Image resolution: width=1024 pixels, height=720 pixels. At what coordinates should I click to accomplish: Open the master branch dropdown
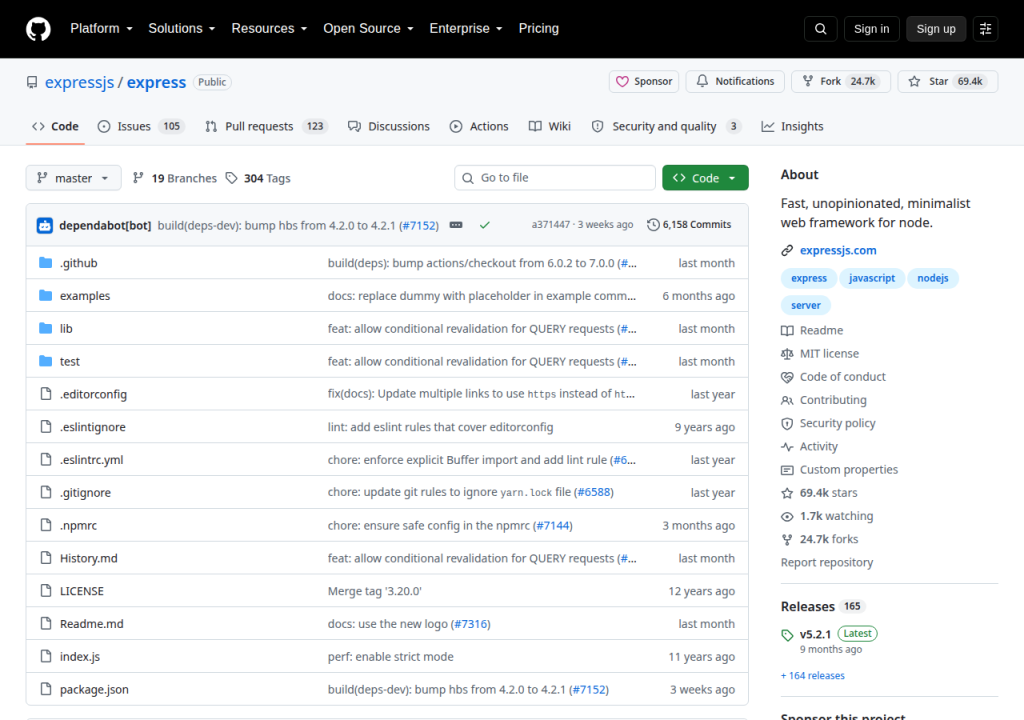pos(73,178)
